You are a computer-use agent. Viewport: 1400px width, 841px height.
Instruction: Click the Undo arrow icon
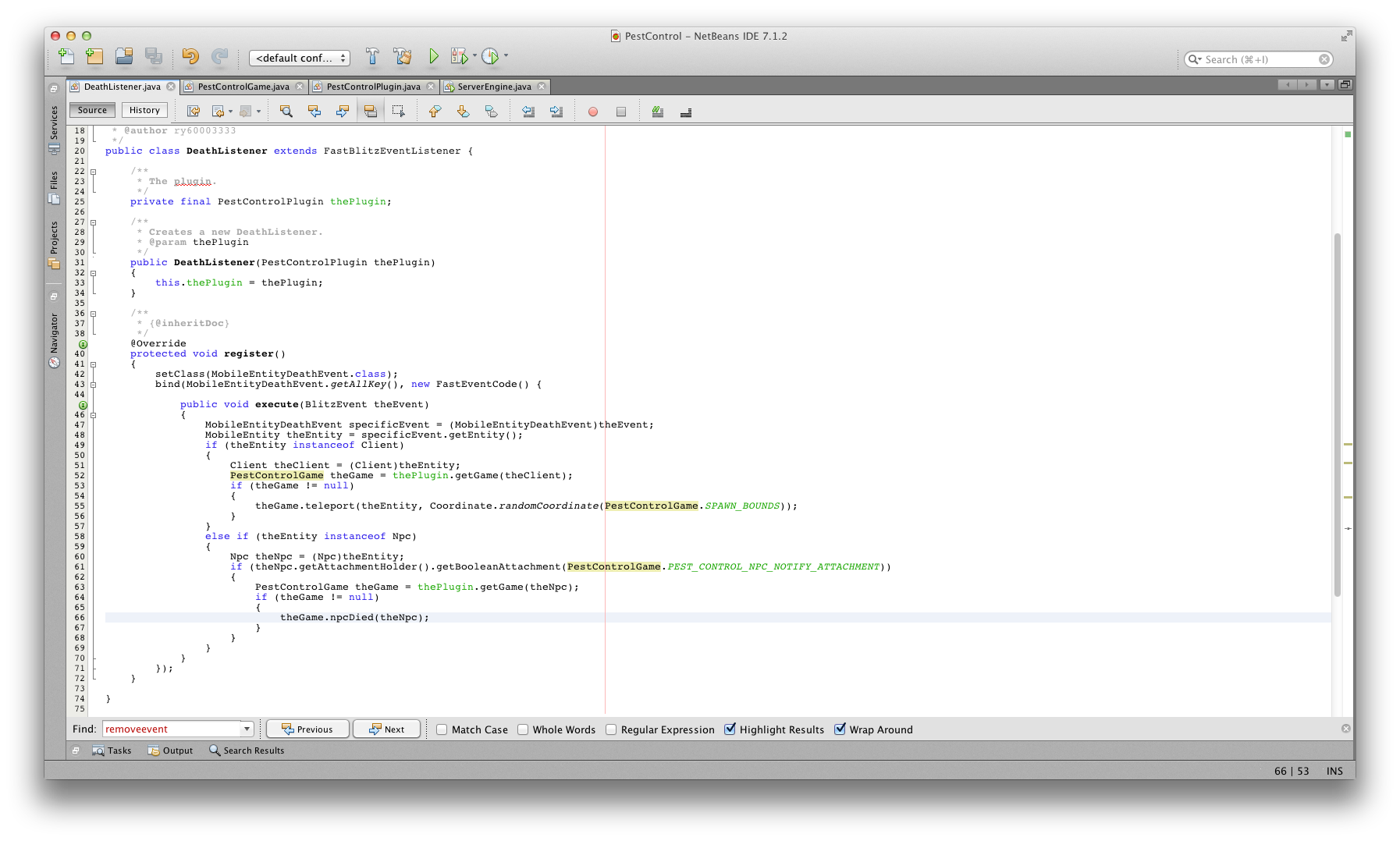[x=190, y=56]
